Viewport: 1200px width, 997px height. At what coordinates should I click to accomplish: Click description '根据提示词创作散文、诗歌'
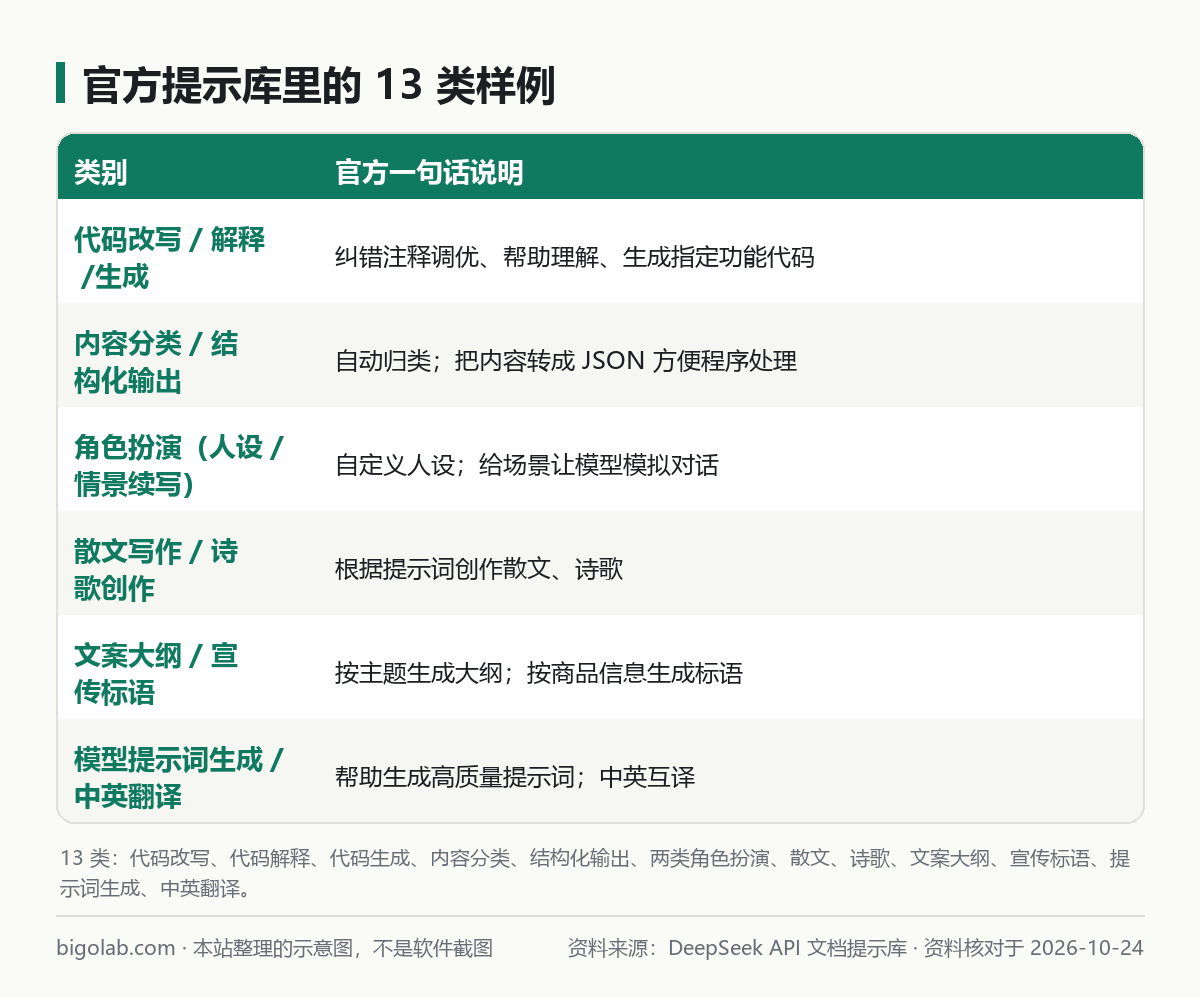coord(479,570)
